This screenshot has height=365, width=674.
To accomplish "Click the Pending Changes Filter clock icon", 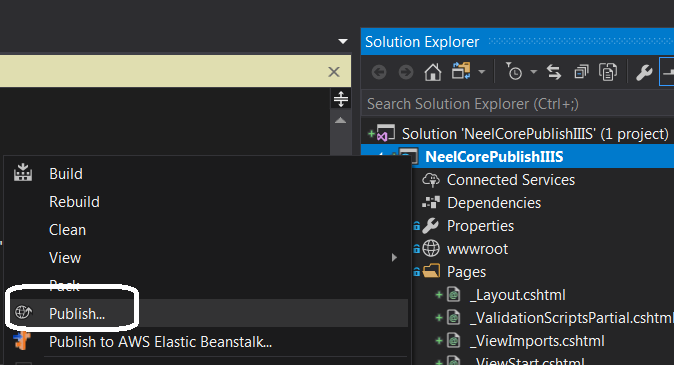I will [x=514, y=71].
